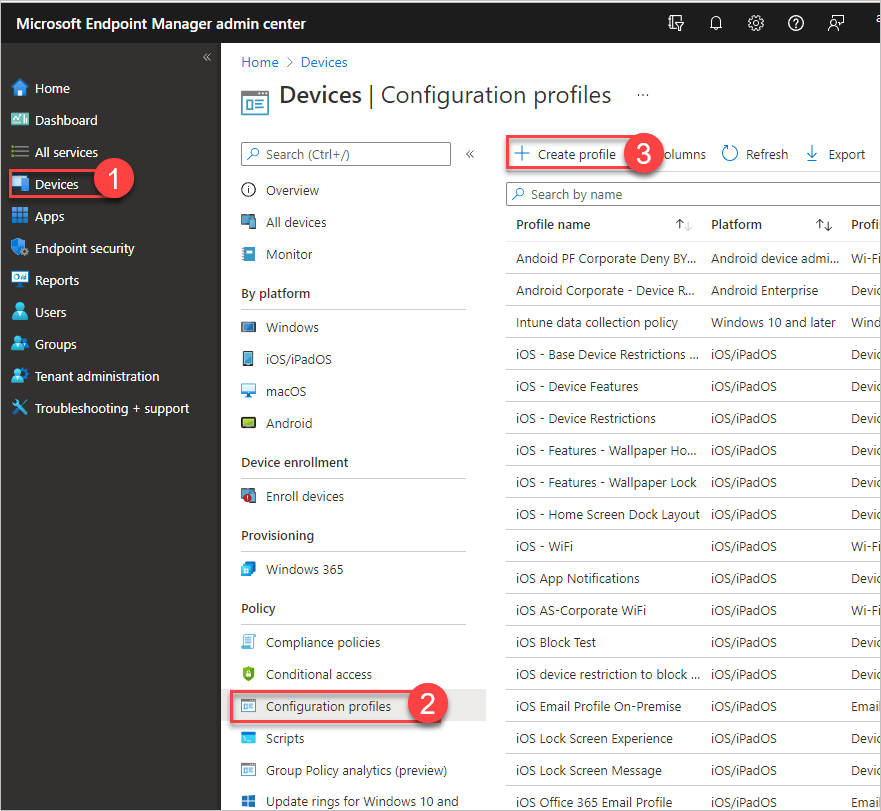Open the feedback icon in header

[835, 23]
